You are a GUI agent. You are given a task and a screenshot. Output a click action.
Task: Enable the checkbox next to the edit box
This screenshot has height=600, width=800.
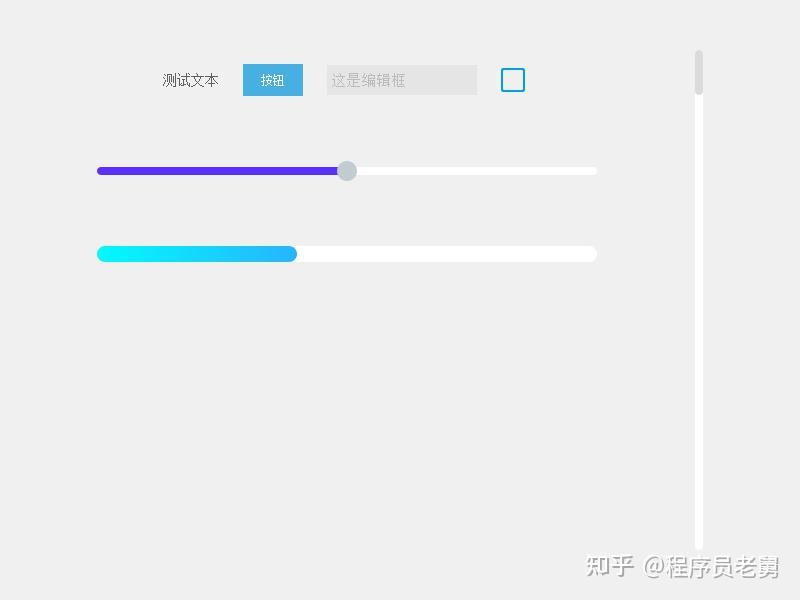point(512,79)
